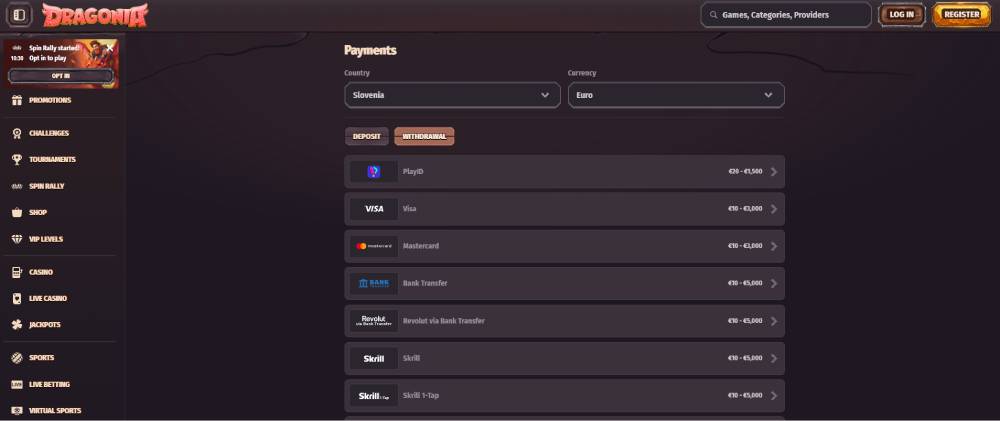Open the Shop bag icon
The height and width of the screenshot is (421, 1000).
tap(17, 212)
